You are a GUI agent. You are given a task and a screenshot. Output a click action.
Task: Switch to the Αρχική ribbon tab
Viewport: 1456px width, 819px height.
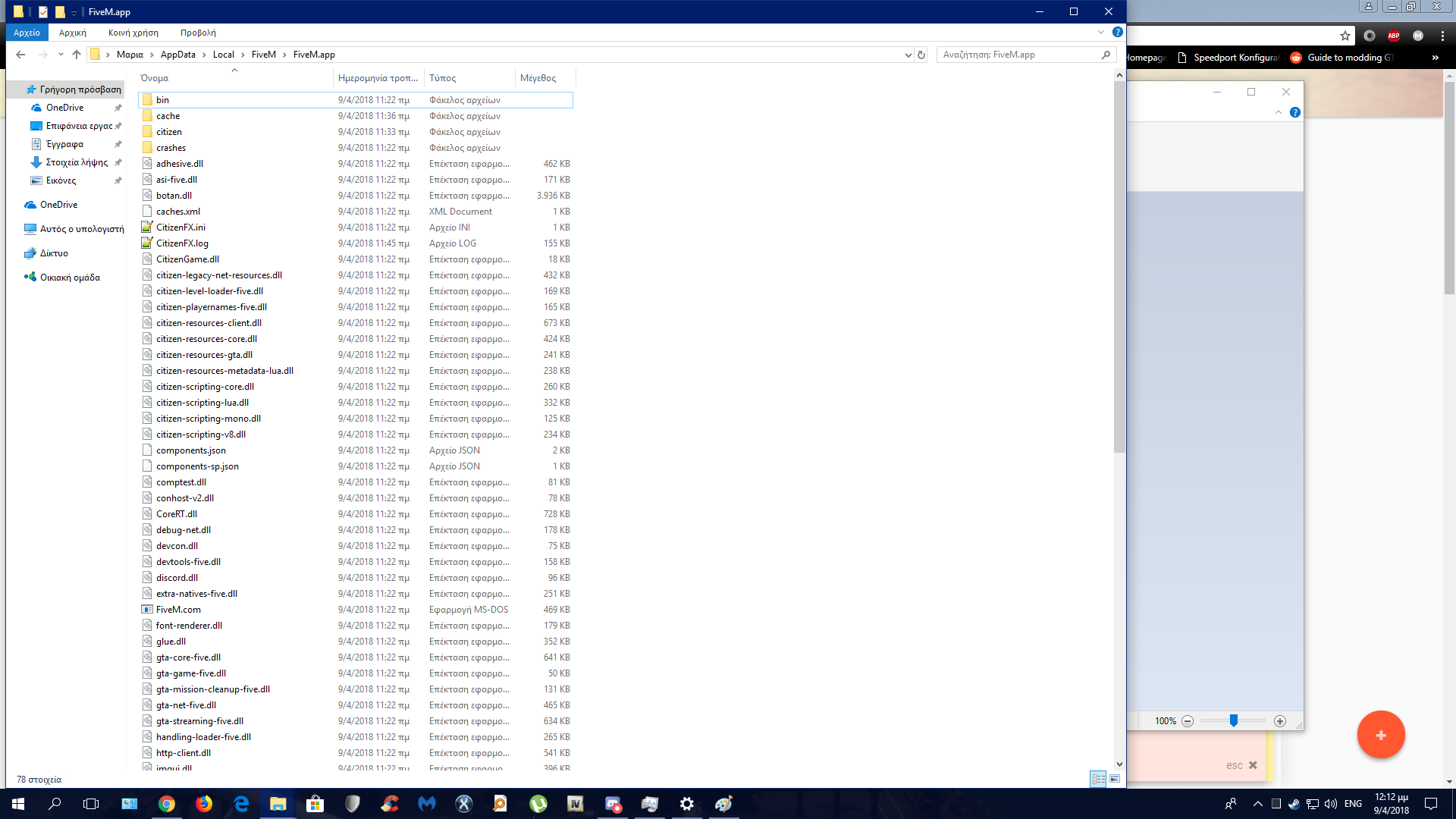pos(73,33)
